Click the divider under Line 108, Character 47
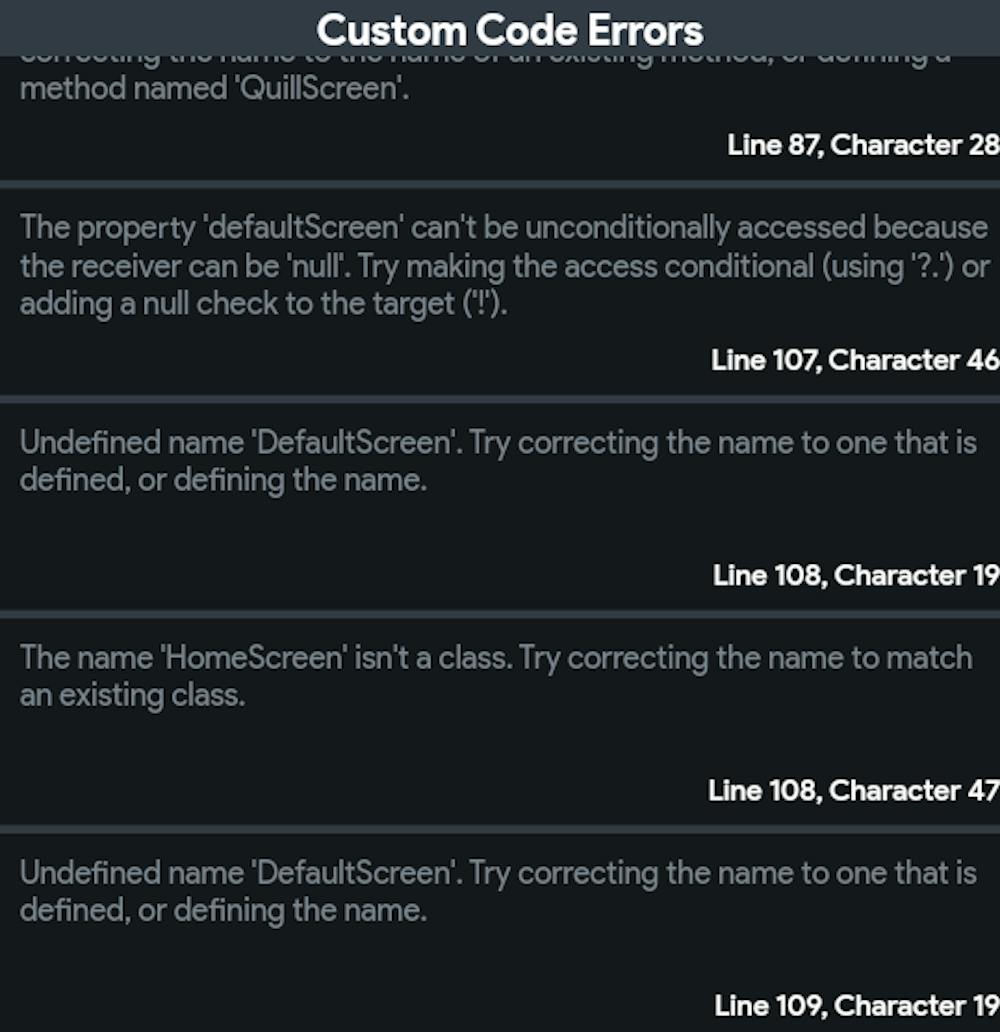Viewport: 1000px width, 1032px height. click(500, 829)
